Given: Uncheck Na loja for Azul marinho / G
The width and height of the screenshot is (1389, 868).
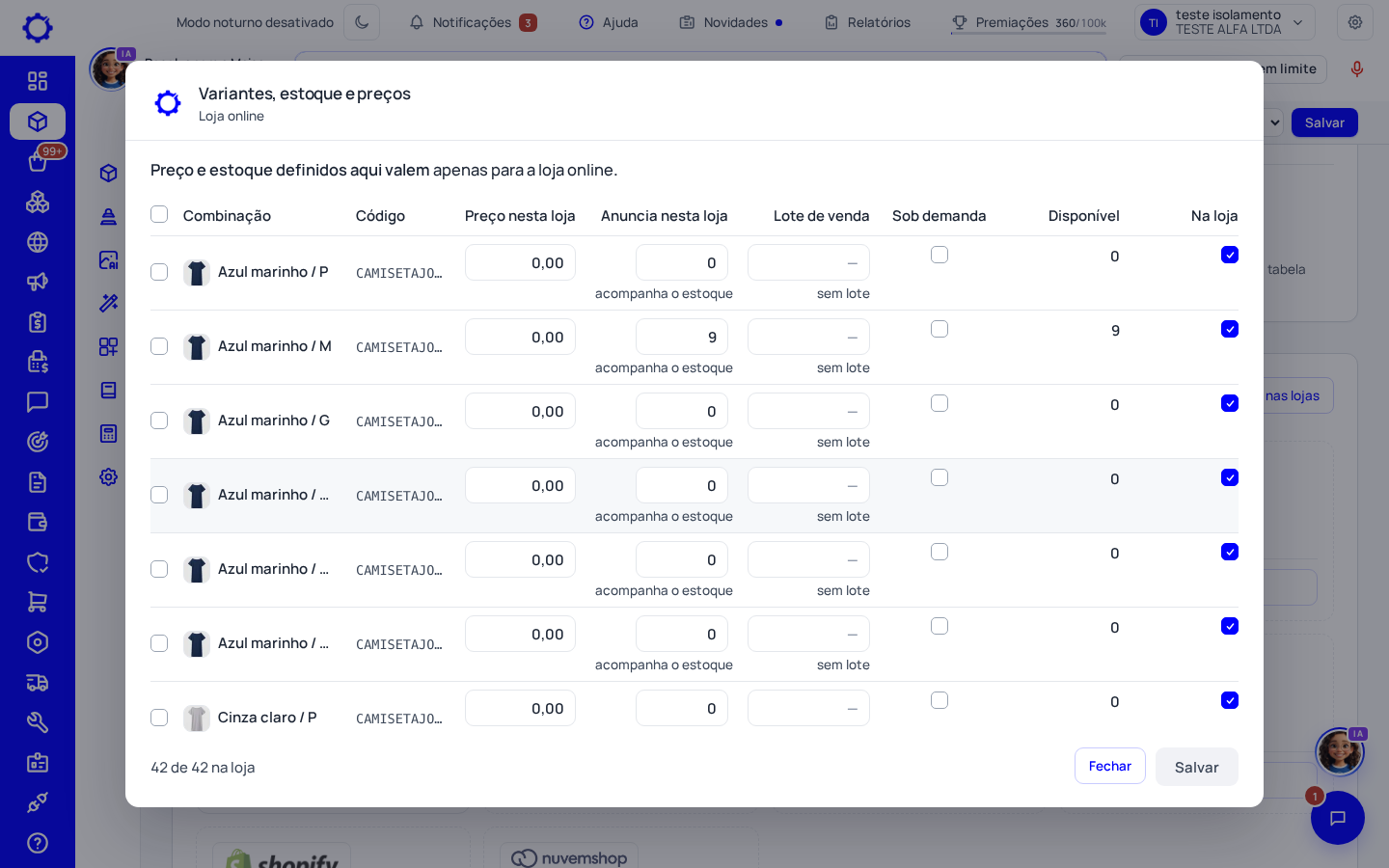Looking at the screenshot, I should click(x=1230, y=403).
